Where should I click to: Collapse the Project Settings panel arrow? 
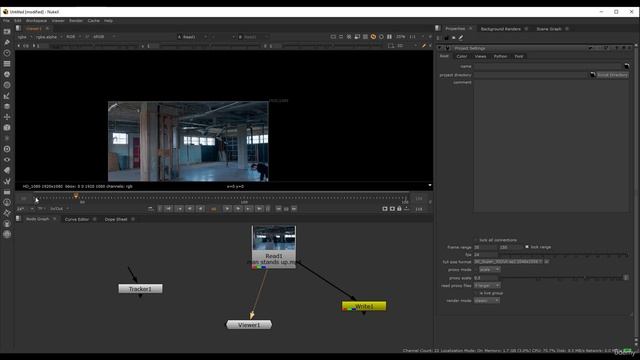pyautogui.click(x=440, y=48)
